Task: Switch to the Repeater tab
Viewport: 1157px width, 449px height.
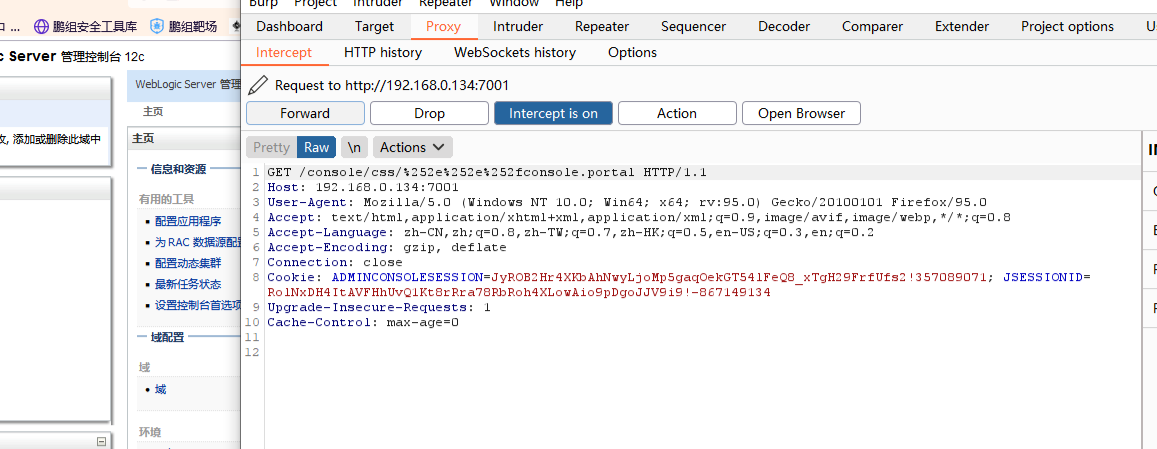Action: pyautogui.click(x=602, y=27)
